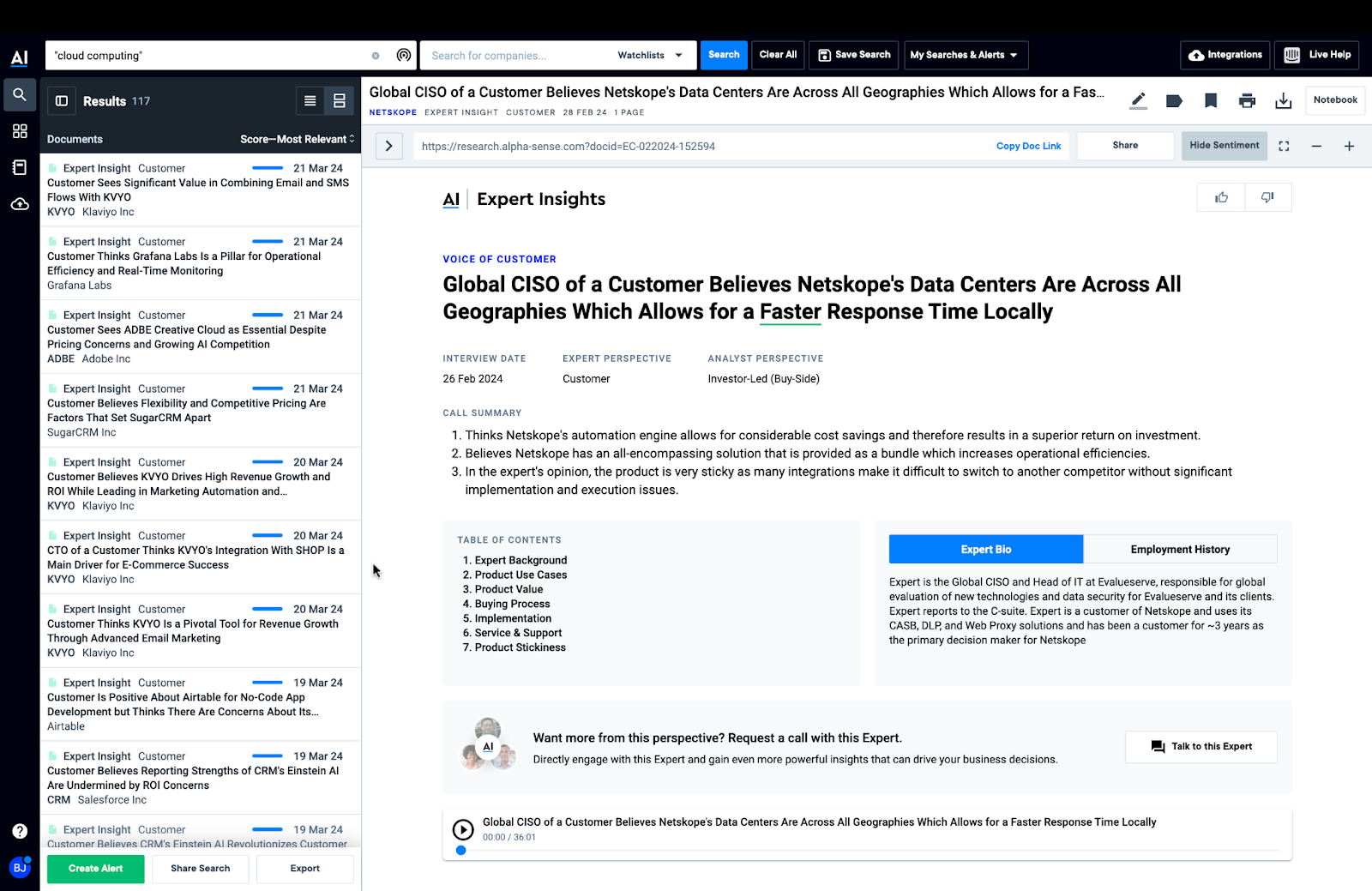Jump to Product Stickiness section

pyautogui.click(x=520, y=647)
